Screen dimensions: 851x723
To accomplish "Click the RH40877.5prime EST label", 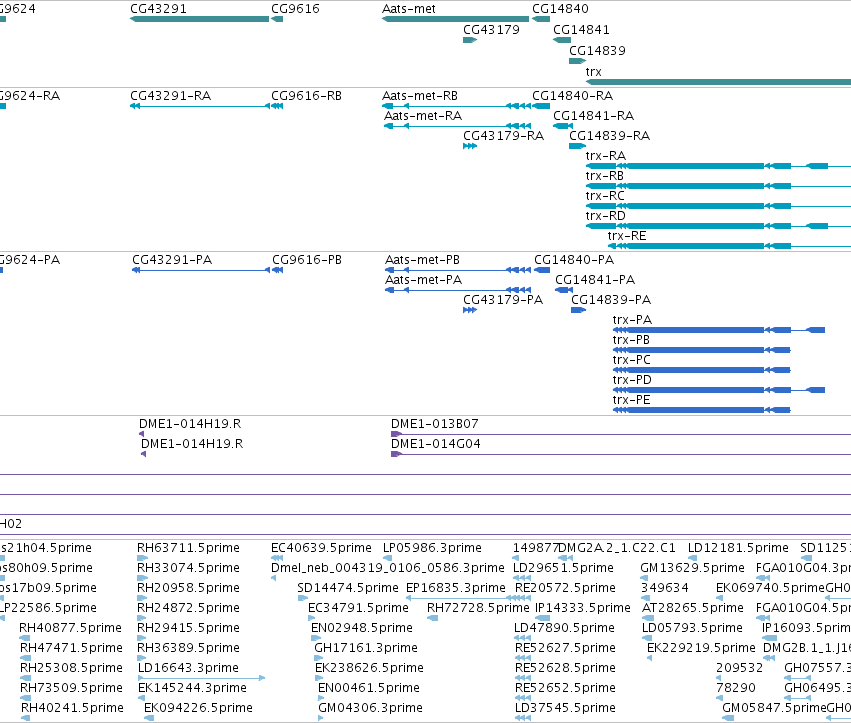I will [x=71, y=628].
